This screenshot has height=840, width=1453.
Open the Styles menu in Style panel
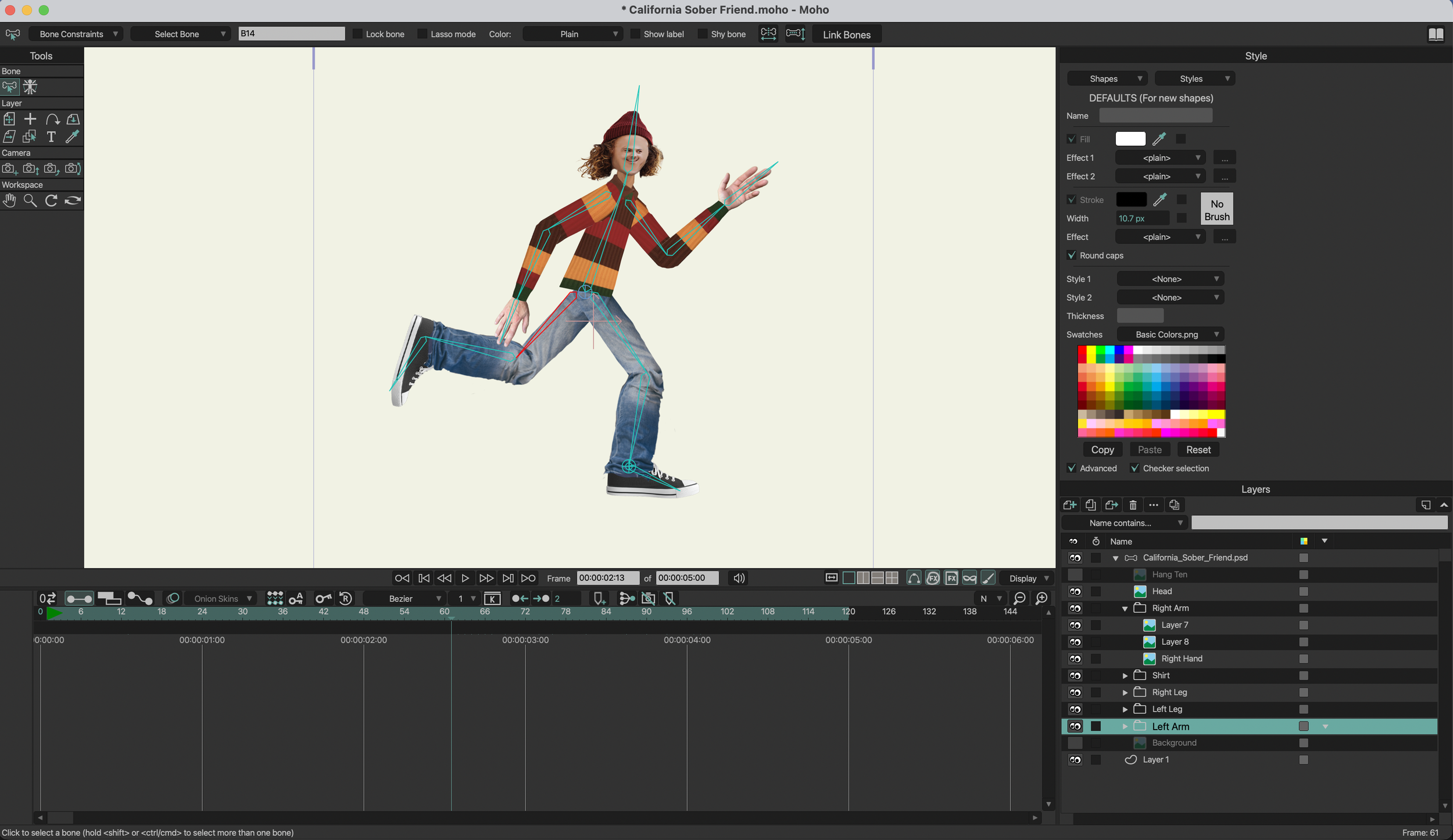[x=1195, y=79]
